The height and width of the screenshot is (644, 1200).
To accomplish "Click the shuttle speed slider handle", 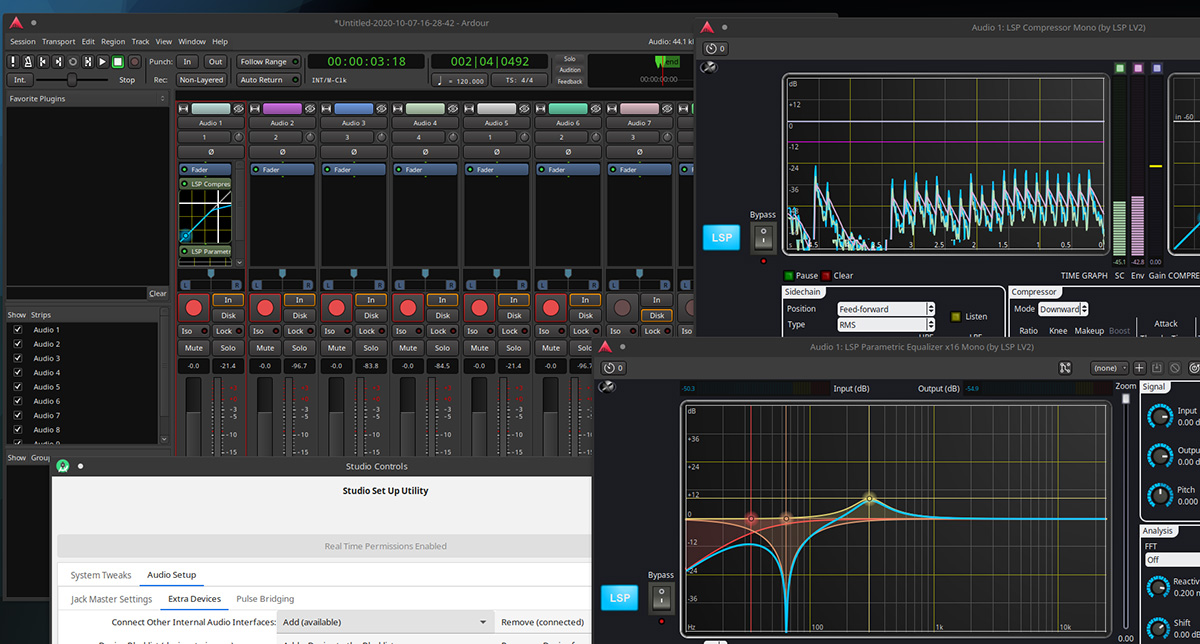I will click(x=72, y=80).
